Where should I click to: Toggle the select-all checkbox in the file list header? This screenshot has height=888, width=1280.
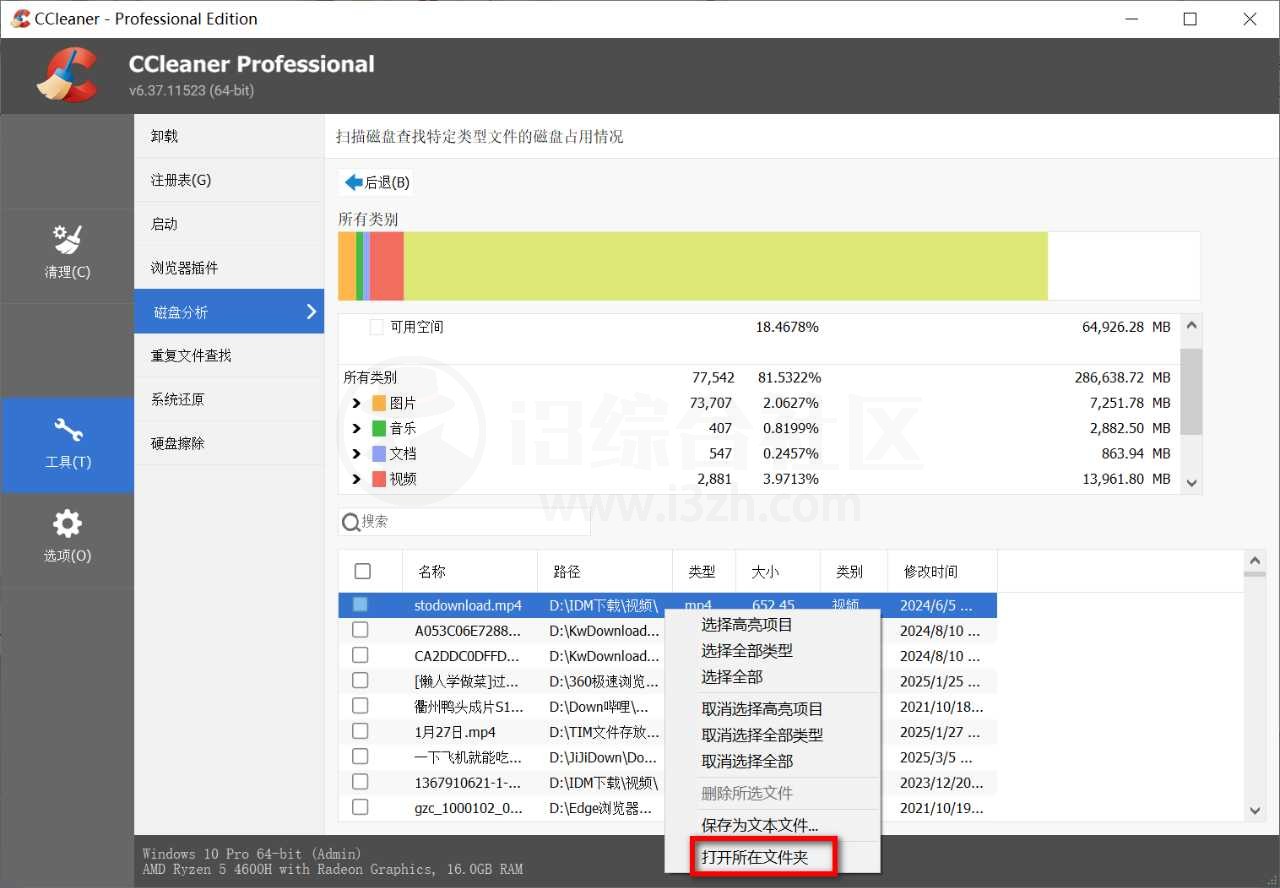click(x=363, y=571)
